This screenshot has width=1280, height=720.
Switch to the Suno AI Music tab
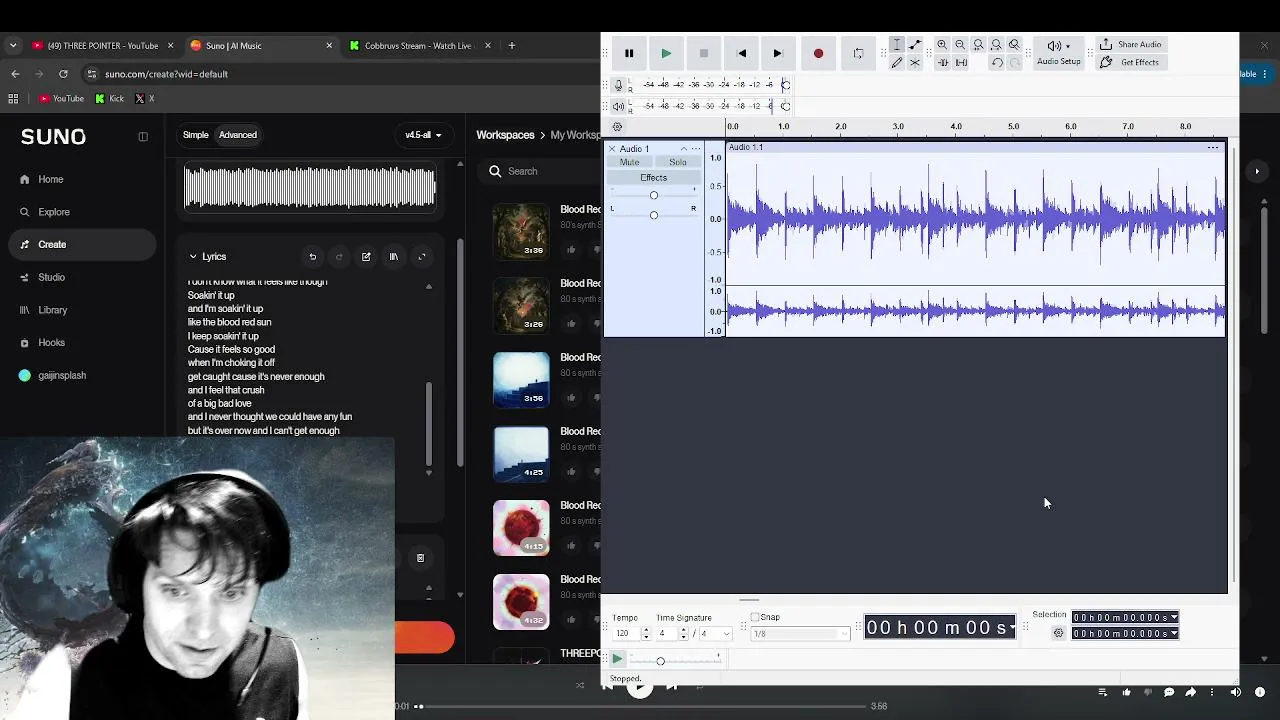coord(262,45)
